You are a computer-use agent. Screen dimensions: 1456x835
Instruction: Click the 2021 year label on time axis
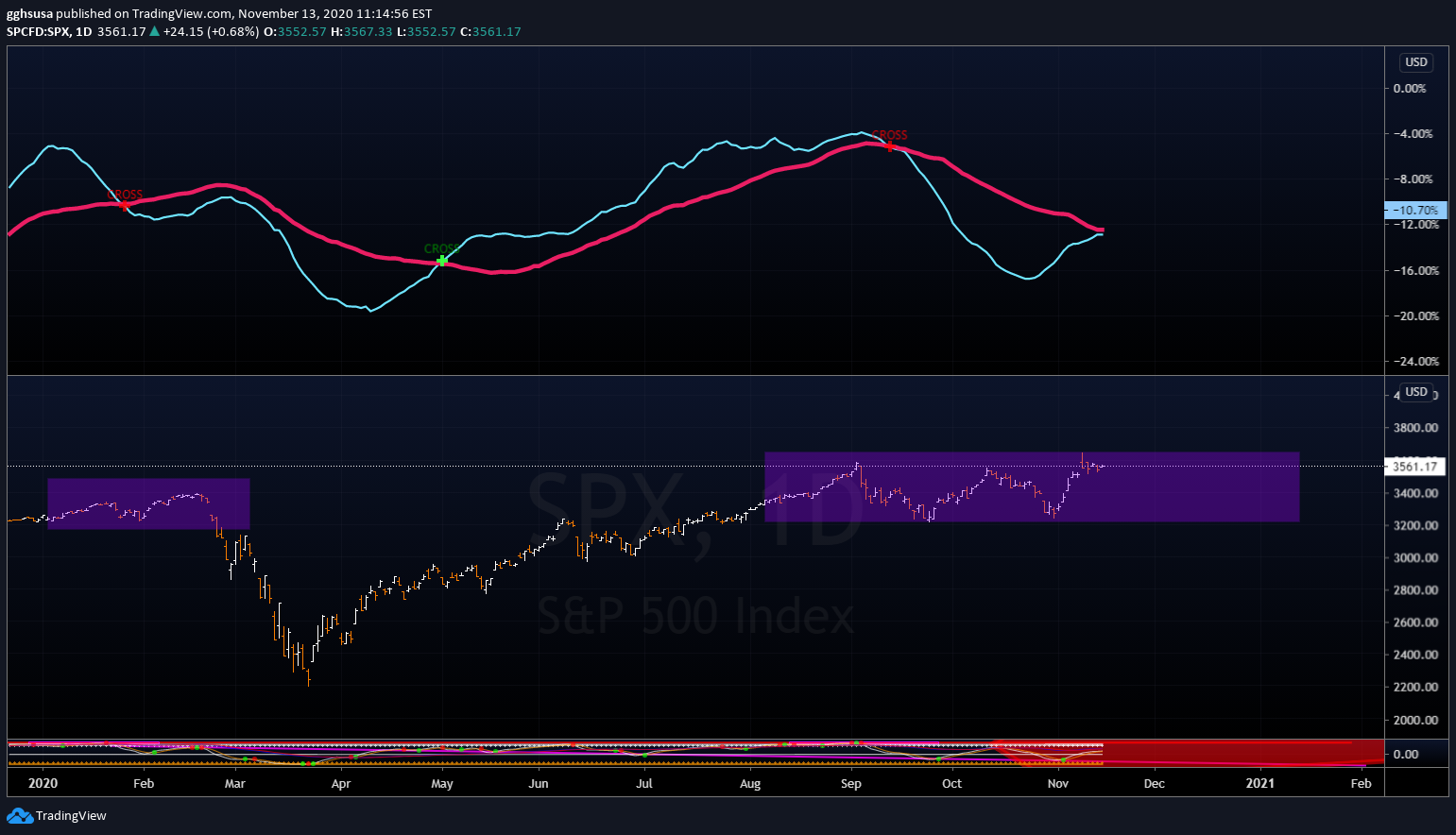[1260, 783]
